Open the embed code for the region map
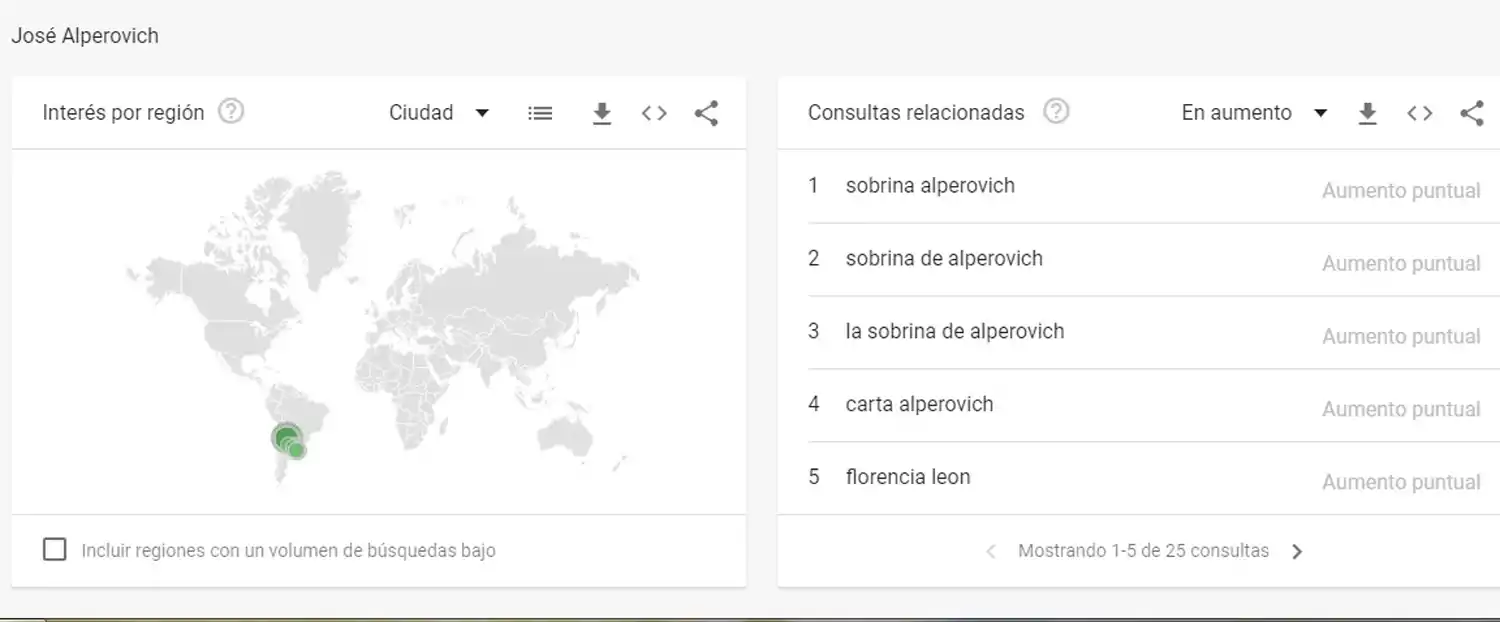1500x622 pixels. (653, 113)
